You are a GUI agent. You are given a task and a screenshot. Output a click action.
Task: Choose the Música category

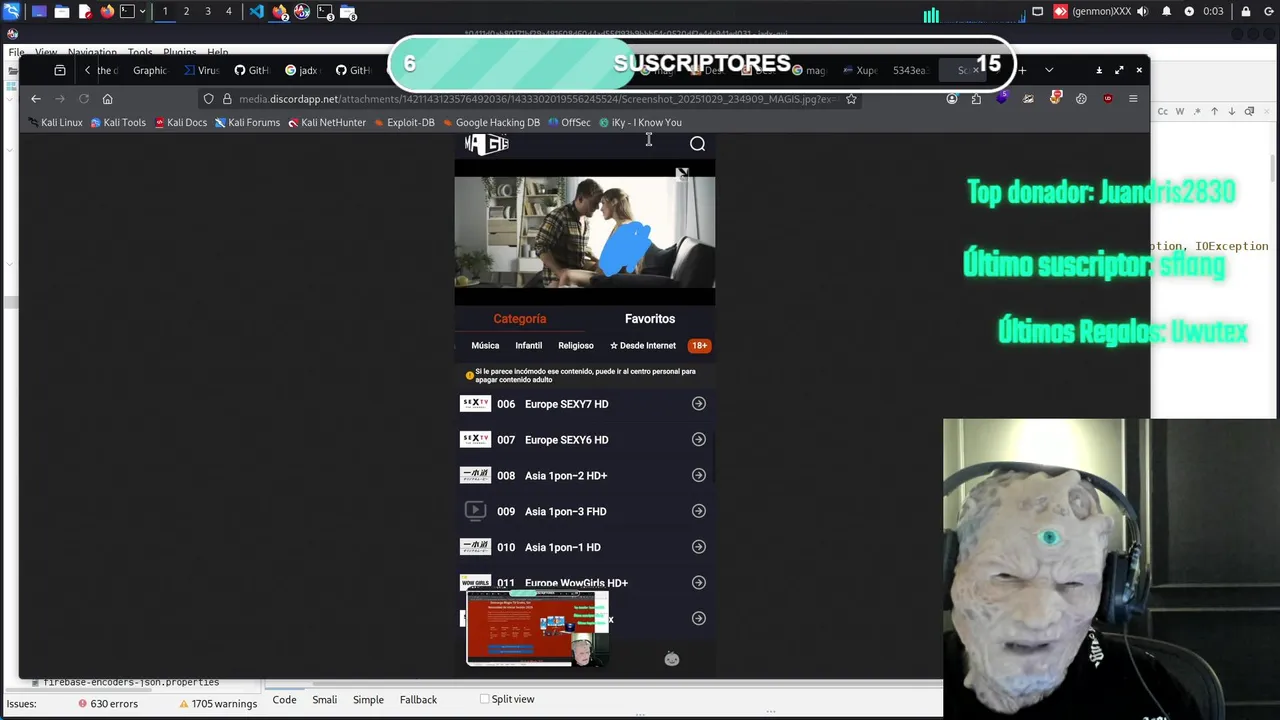point(485,346)
